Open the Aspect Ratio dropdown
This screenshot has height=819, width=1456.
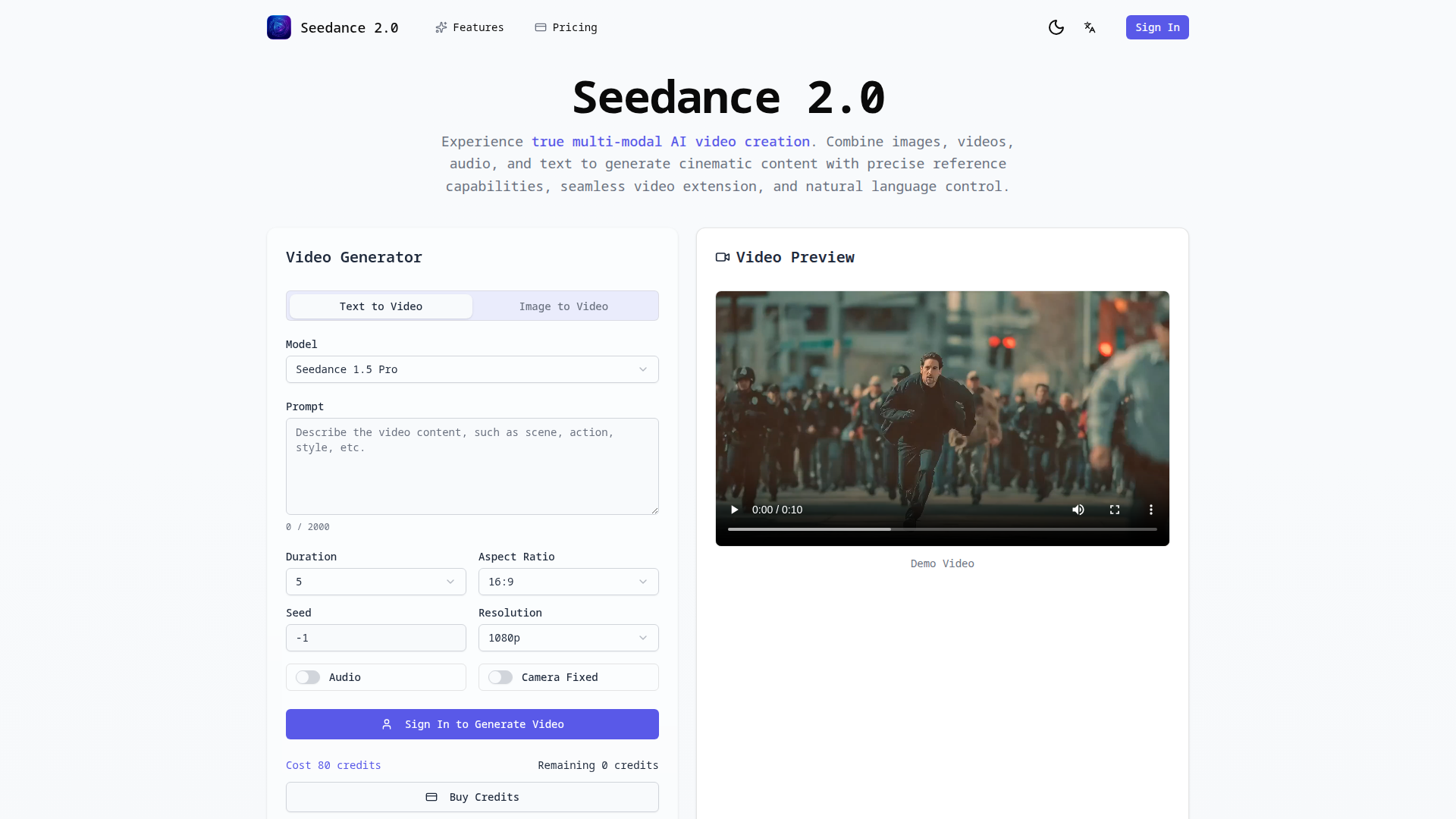[568, 582]
